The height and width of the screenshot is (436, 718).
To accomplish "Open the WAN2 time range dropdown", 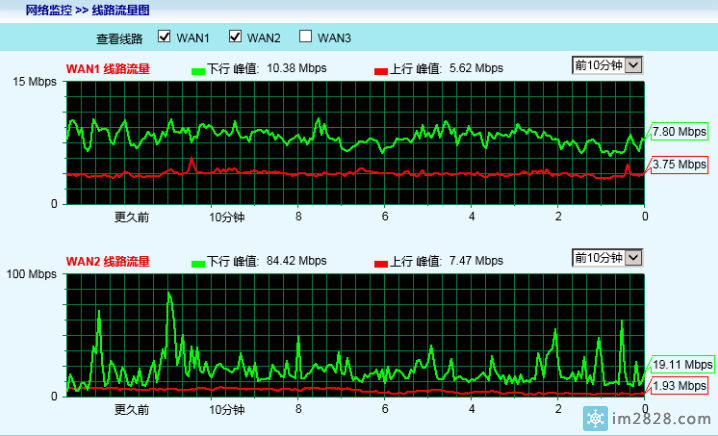I will [606, 258].
